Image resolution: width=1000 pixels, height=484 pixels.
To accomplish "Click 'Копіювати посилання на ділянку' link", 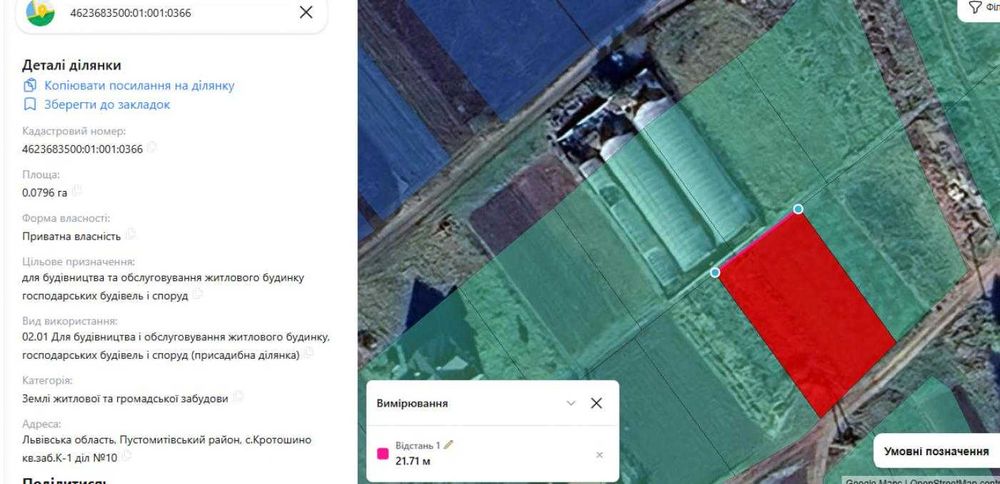I will [x=139, y=85].
